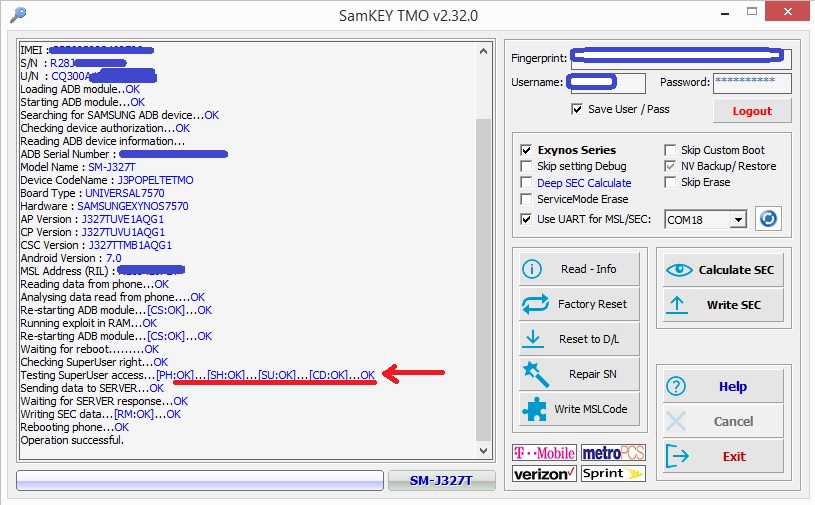Click the Calculate SEC button
The width and height of the screenshot is (815, 505).
[x=723, y=270]
